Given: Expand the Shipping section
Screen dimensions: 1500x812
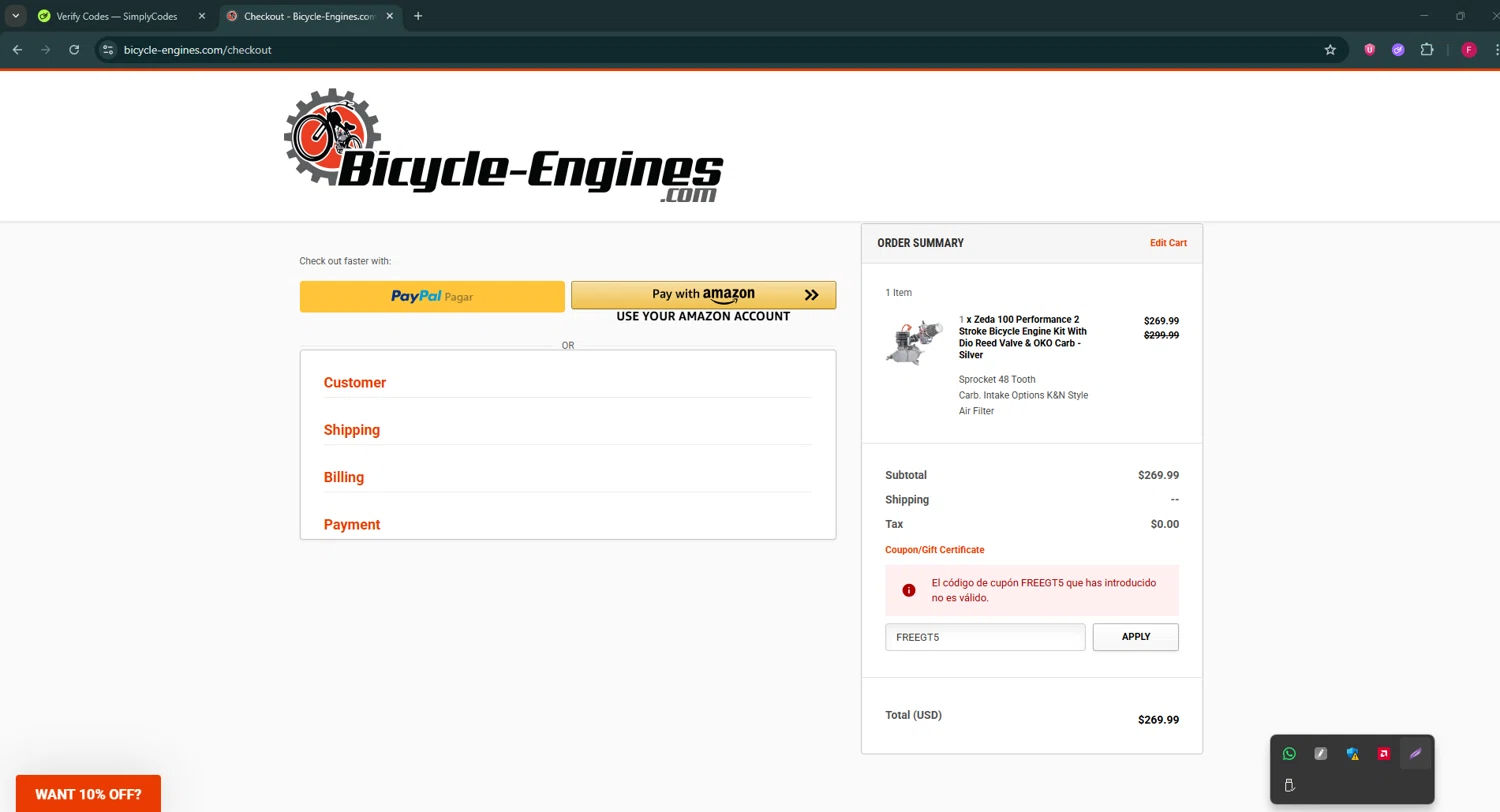Looking at the screenshot, I should (352, 430).
